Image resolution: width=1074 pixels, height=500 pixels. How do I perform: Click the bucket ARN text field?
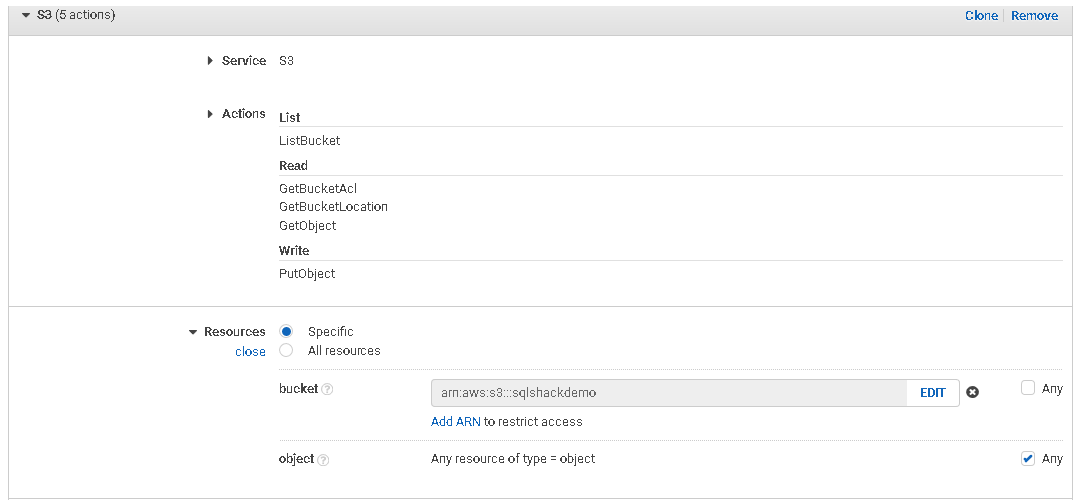point(668,393)
